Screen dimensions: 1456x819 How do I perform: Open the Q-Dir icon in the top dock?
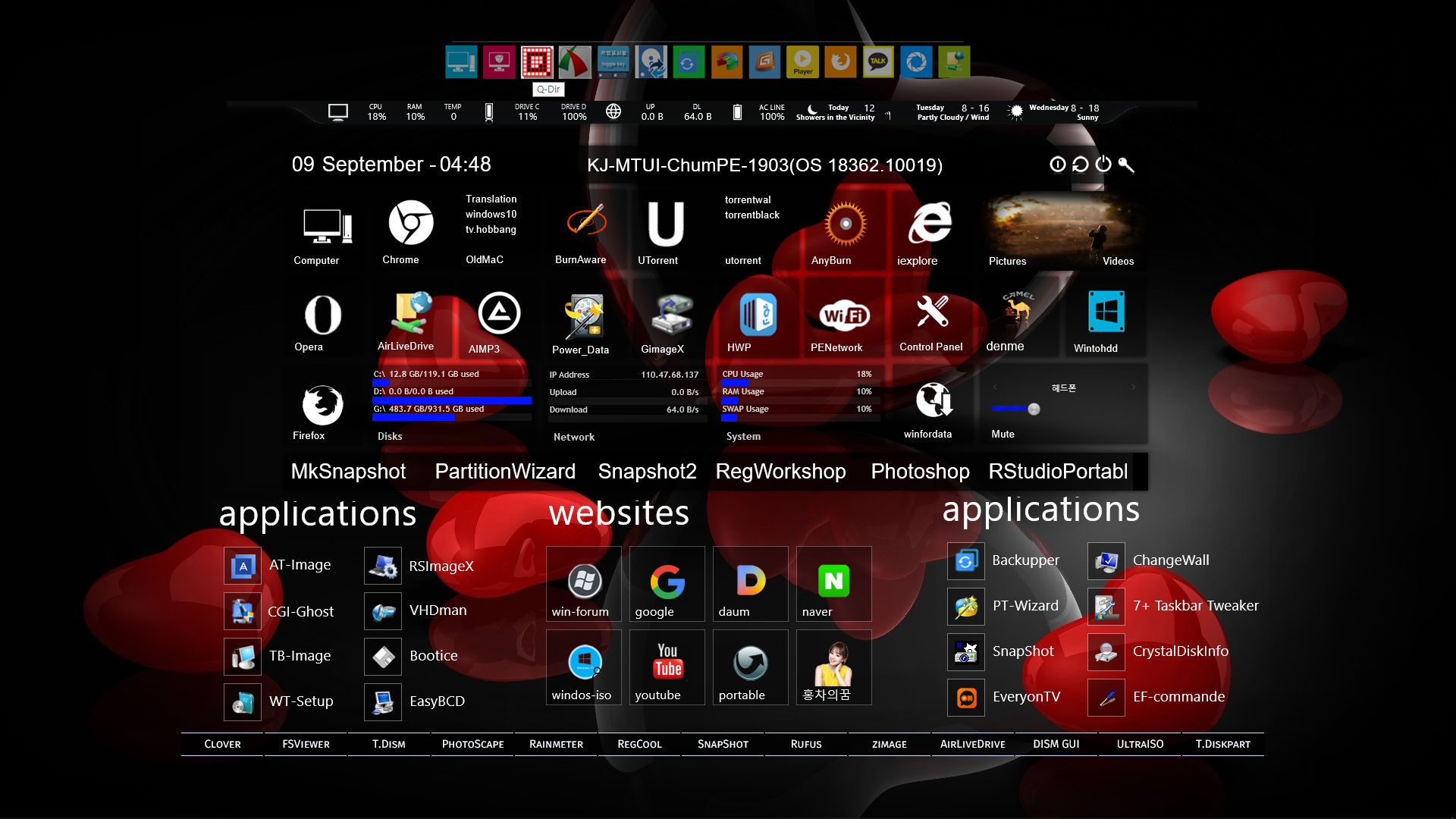(x=537, y=62)
